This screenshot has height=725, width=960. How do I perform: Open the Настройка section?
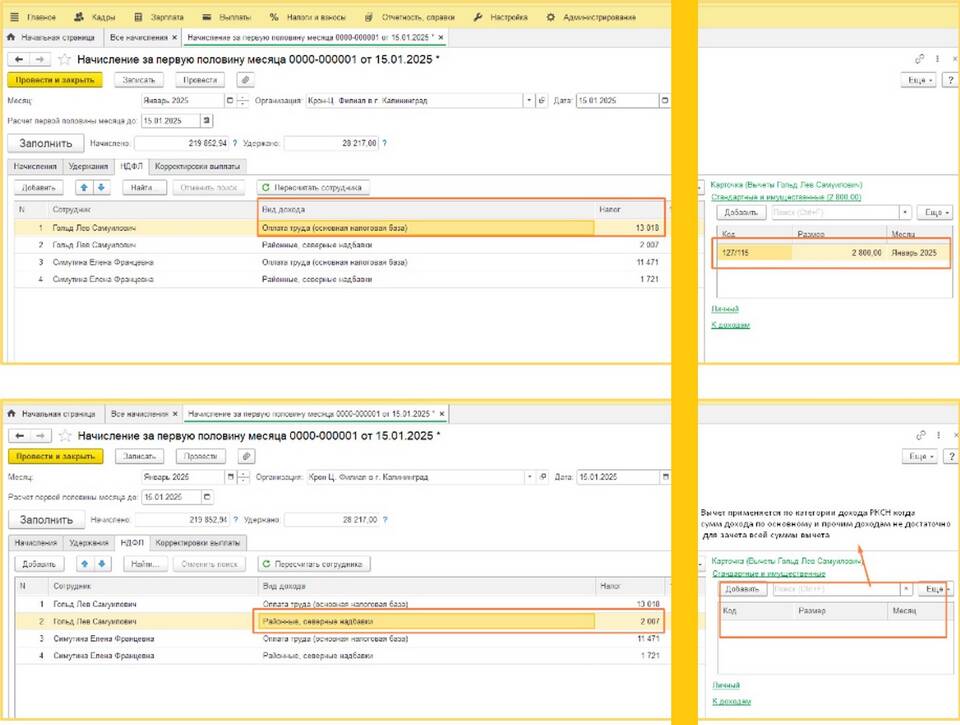[500, 17]
